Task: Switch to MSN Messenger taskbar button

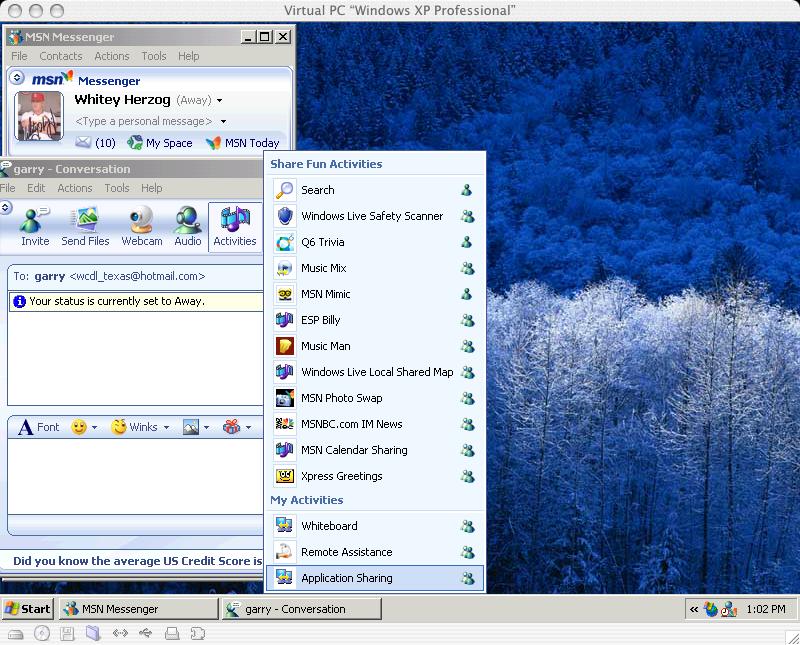Action: tap(138, 609)
